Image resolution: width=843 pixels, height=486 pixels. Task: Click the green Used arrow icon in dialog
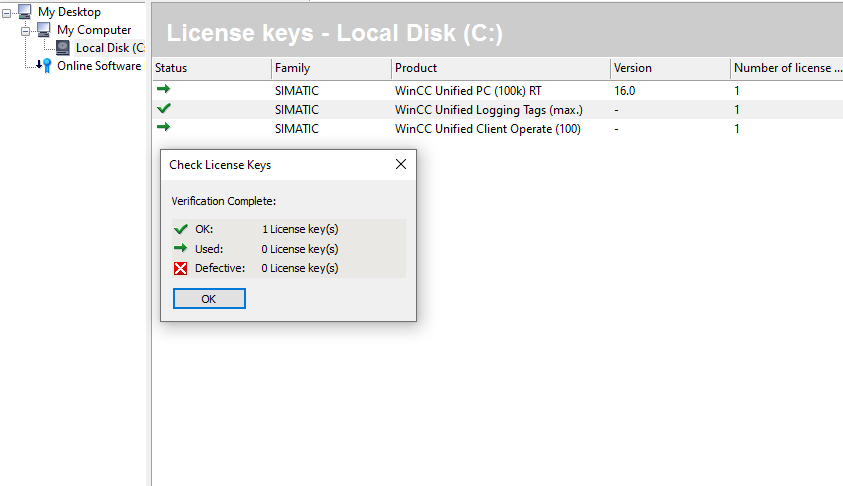(x=181, y=248)
